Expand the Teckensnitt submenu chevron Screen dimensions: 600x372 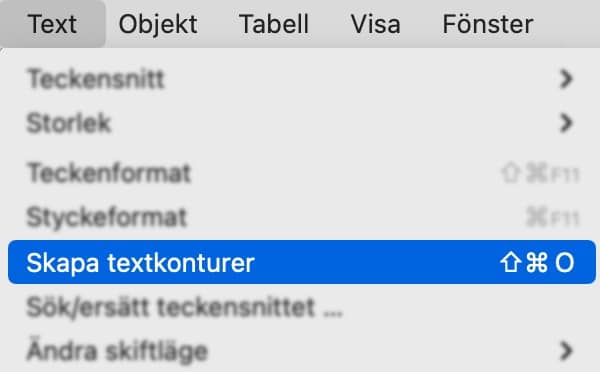566,79
